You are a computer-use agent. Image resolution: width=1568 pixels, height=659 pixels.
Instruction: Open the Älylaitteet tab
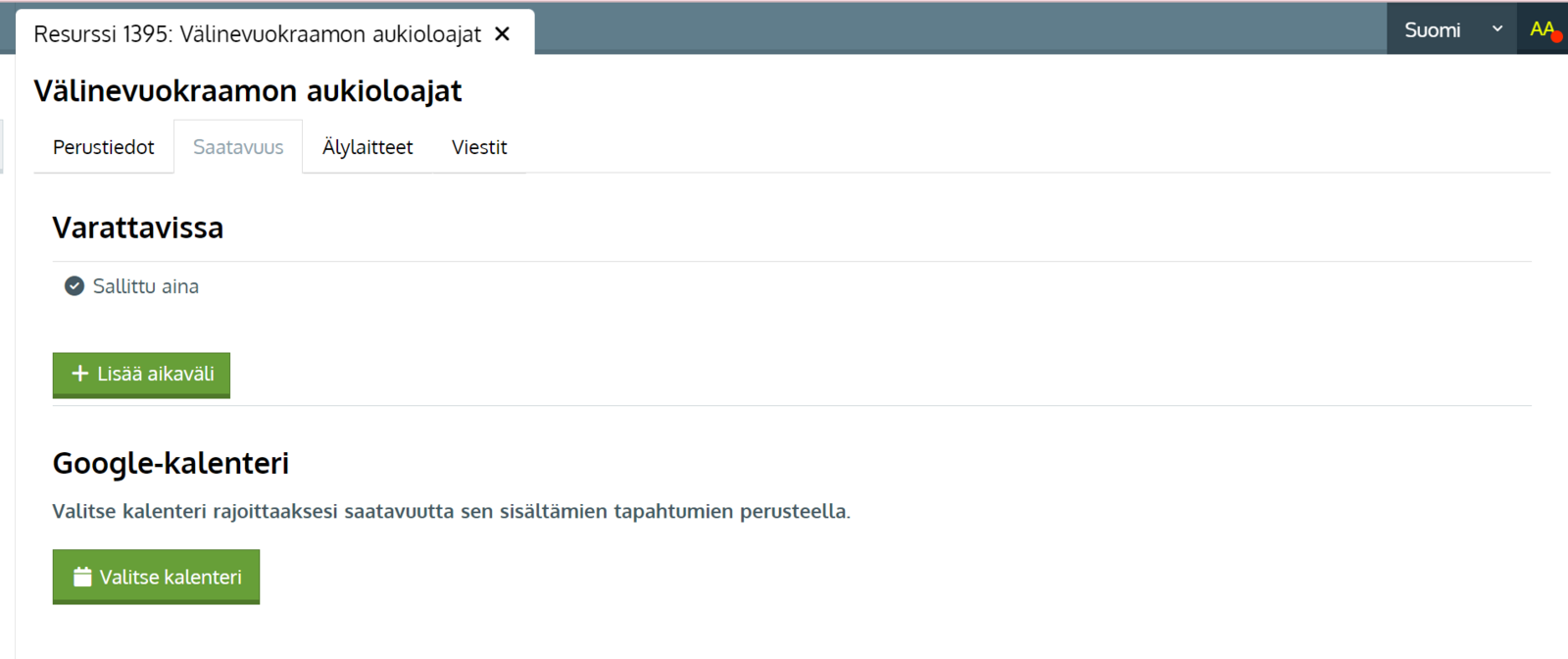(x=367, y=147)
